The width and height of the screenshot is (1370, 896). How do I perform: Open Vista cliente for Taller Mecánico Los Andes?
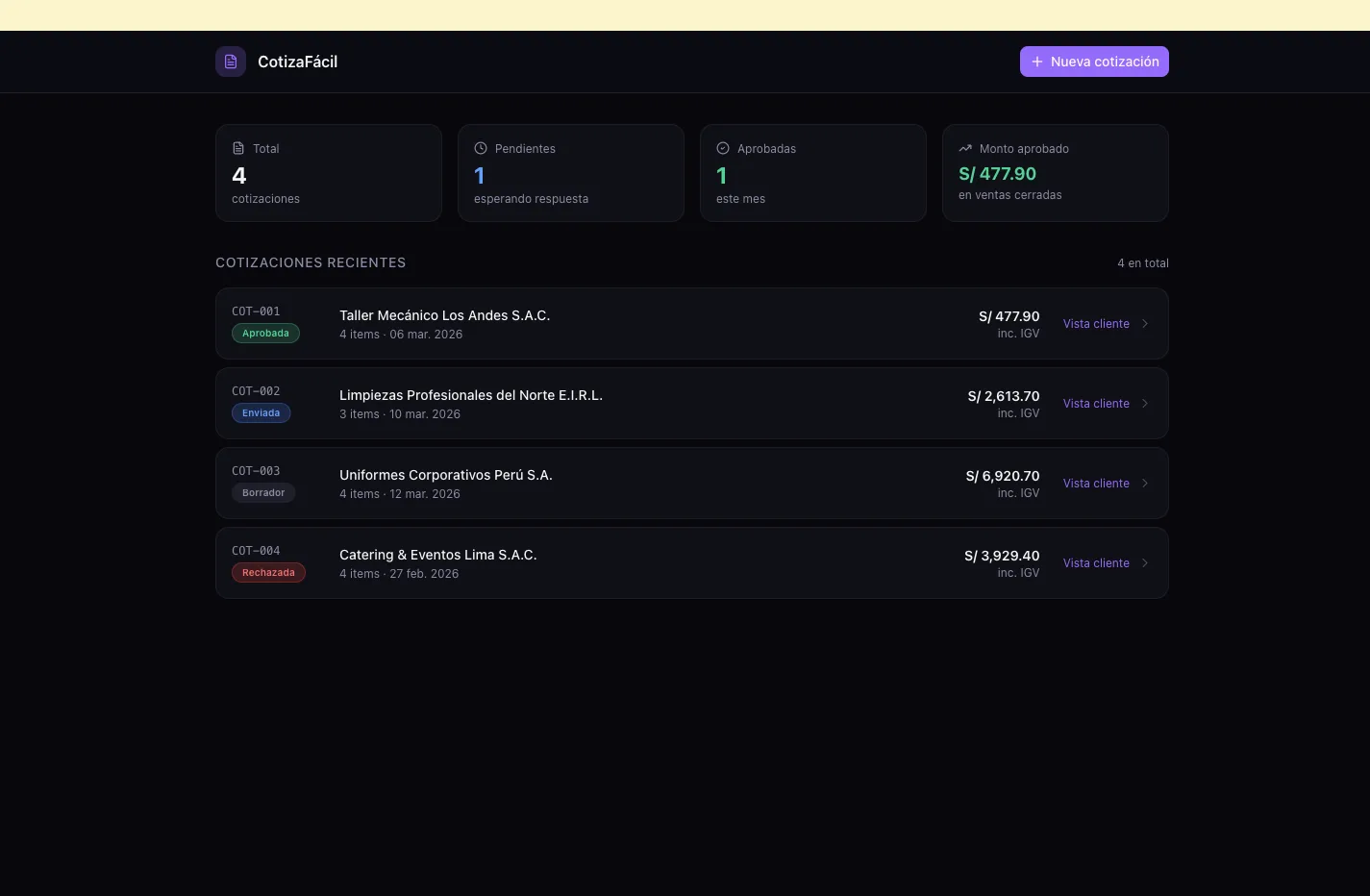click(x=1095, y=323)
